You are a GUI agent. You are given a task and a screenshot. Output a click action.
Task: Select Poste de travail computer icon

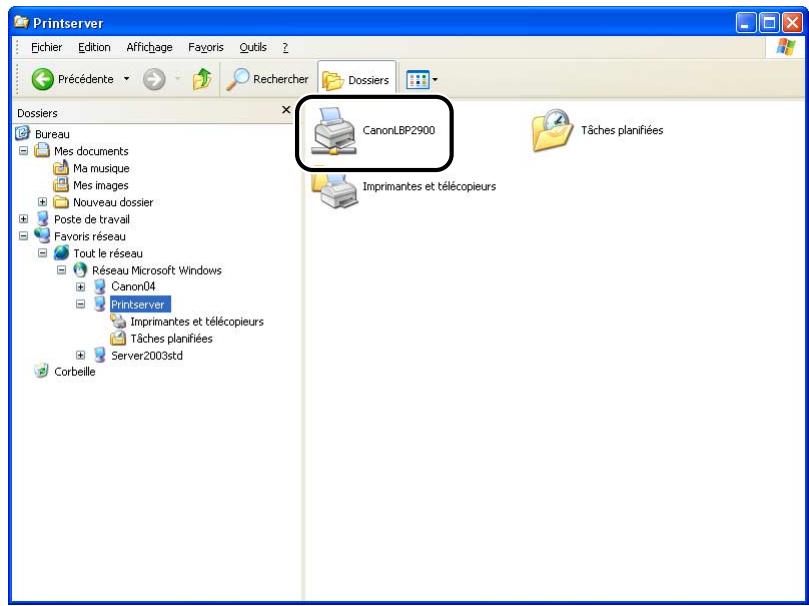42,219
